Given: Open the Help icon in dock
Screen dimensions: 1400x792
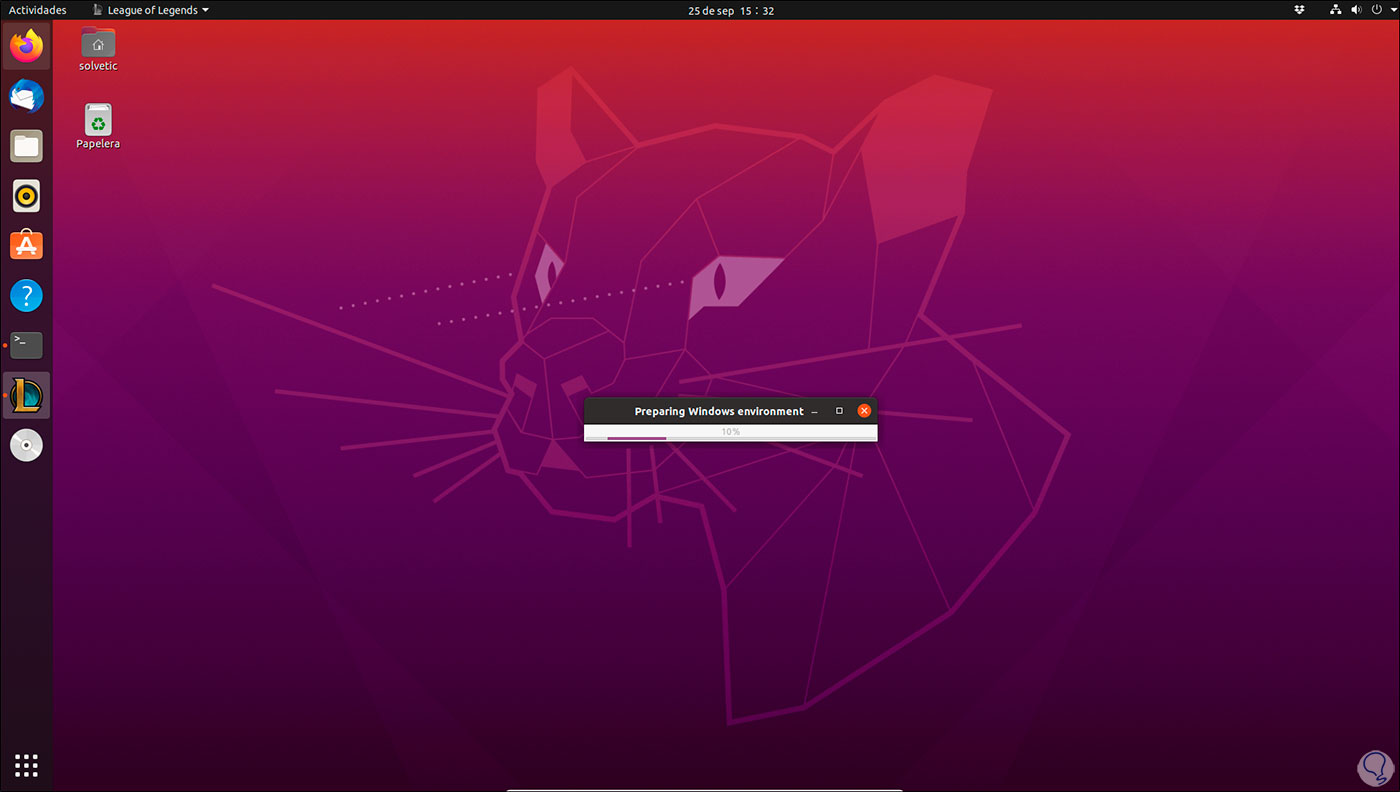Looking at the screenshot, I should coord(27,296).
